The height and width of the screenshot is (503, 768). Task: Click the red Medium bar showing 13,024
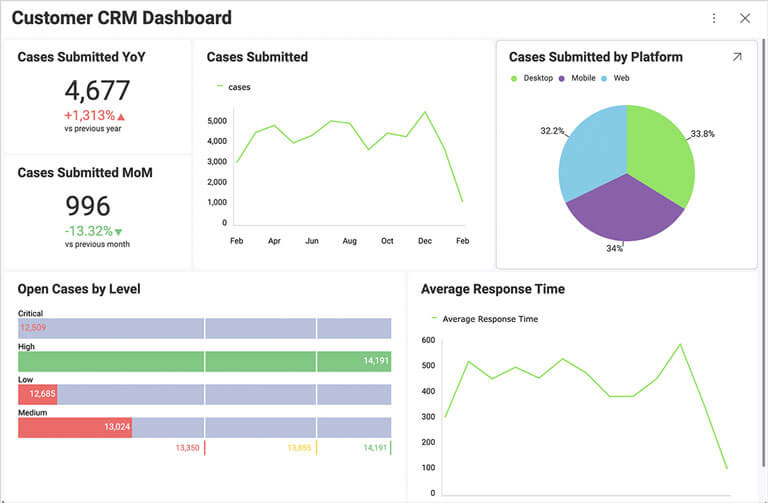[75, 427]
